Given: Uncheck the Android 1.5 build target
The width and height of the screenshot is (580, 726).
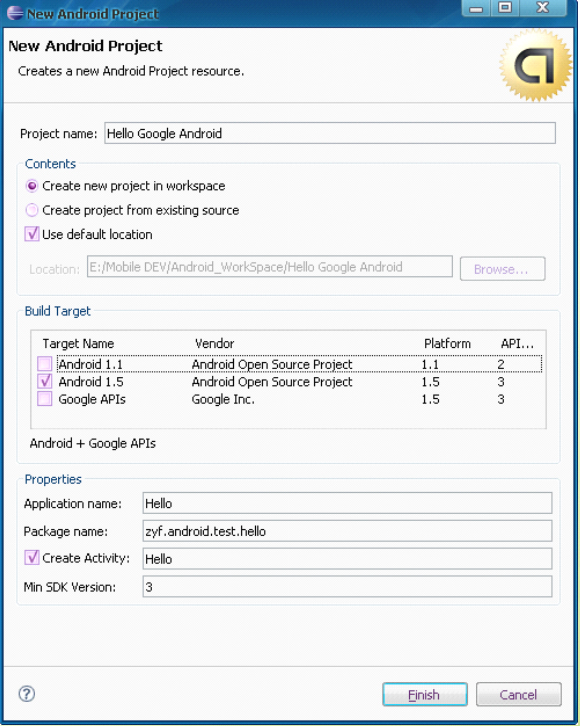Looking at the screenshot, I should point(44,382).
